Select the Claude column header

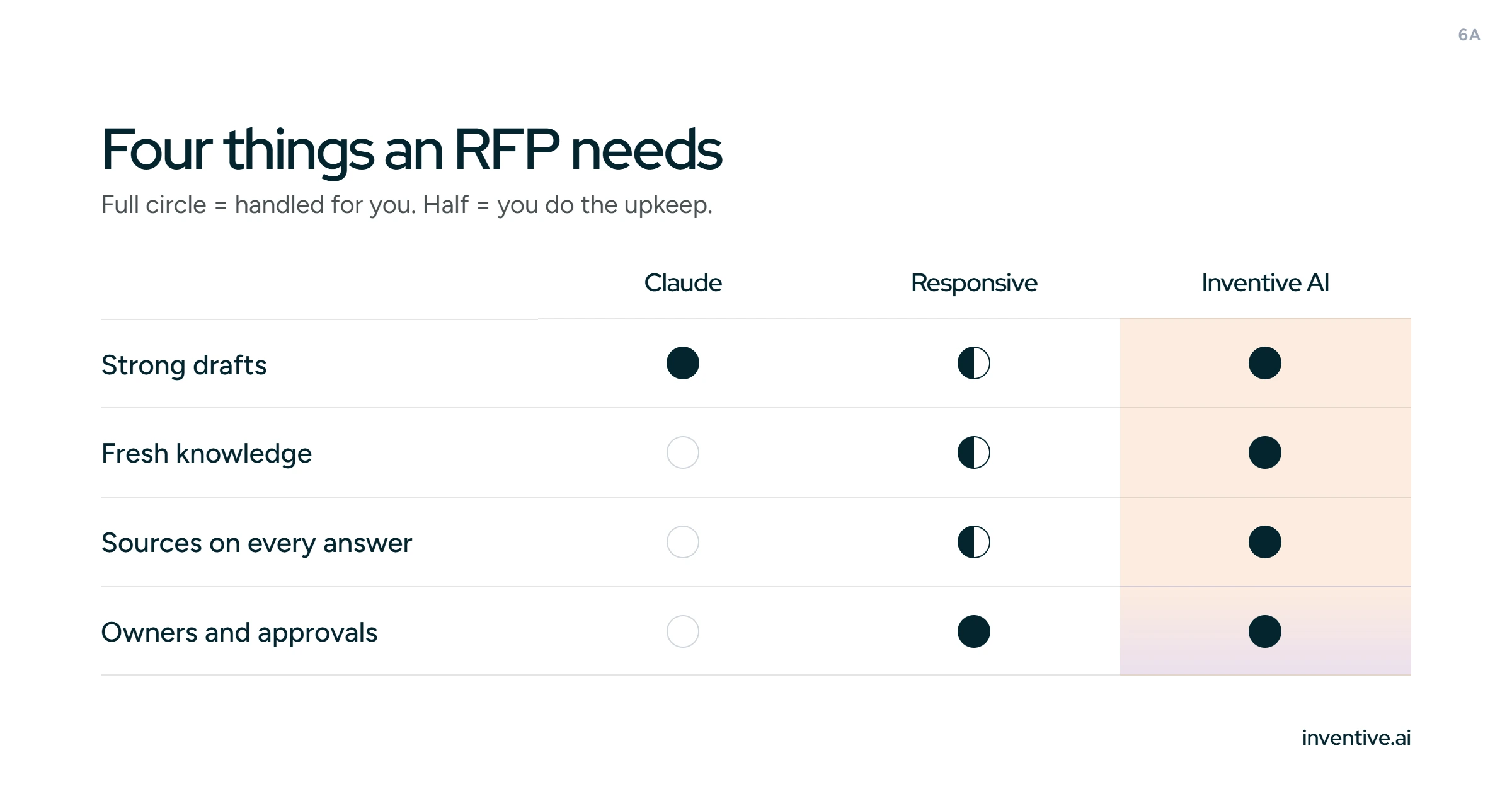point(683,283)
